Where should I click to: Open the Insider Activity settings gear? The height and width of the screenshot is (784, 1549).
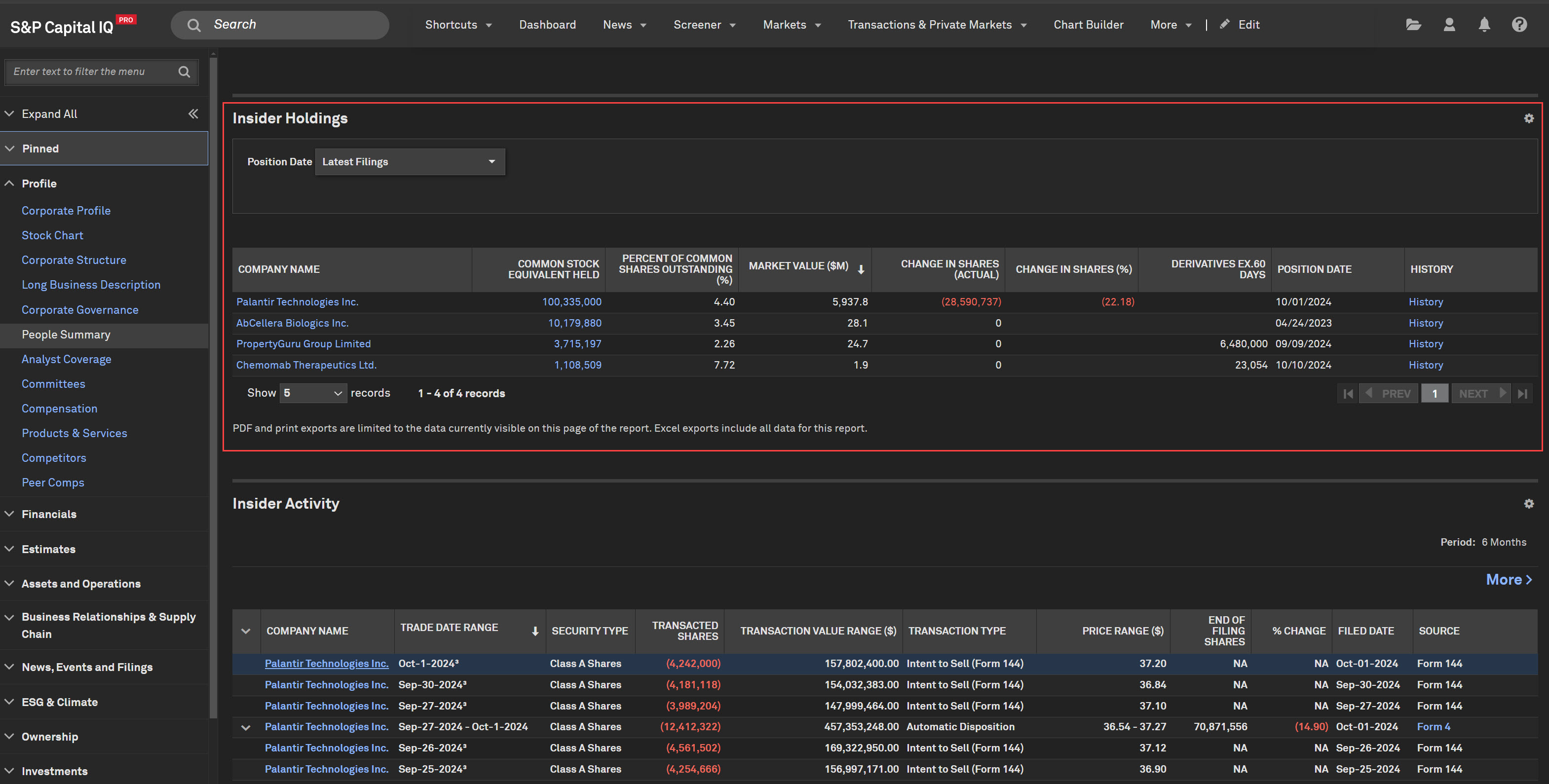tap(1529, 504)
